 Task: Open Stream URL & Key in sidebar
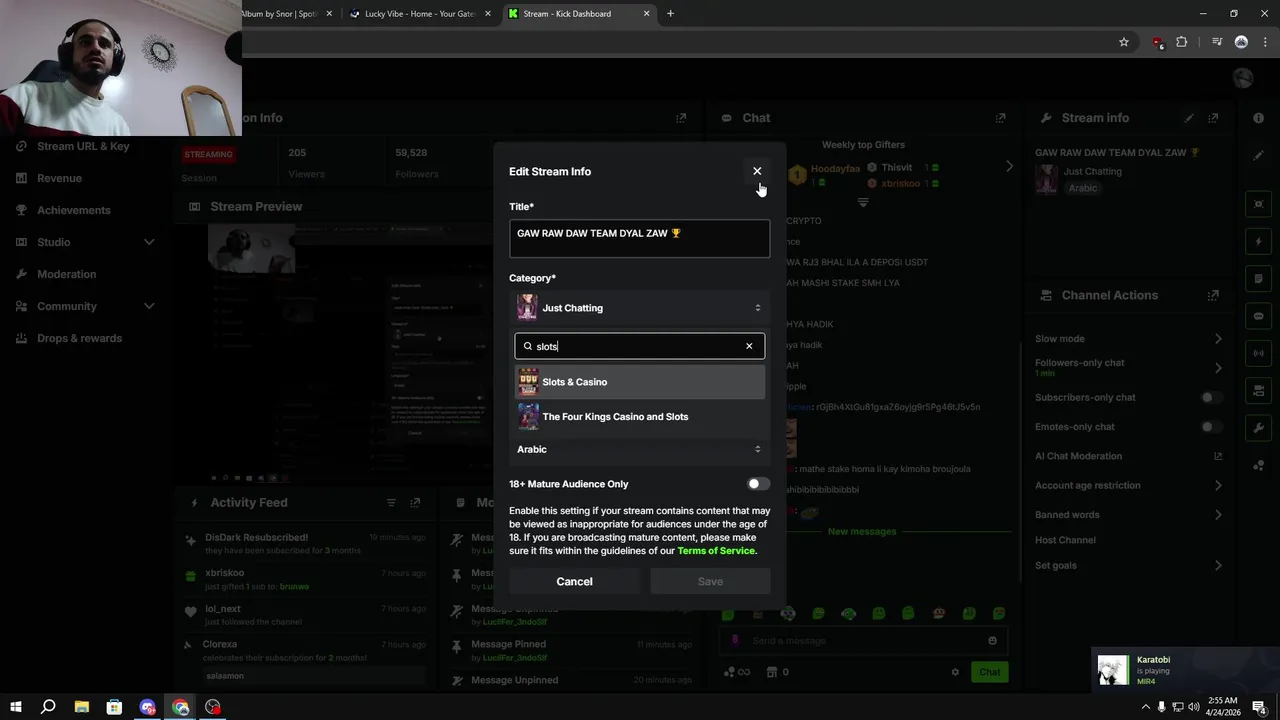(x=83, y=146)
